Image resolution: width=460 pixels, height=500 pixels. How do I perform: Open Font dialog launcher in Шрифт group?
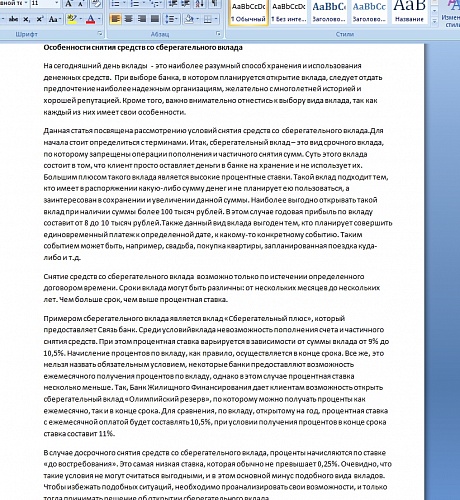100,34
